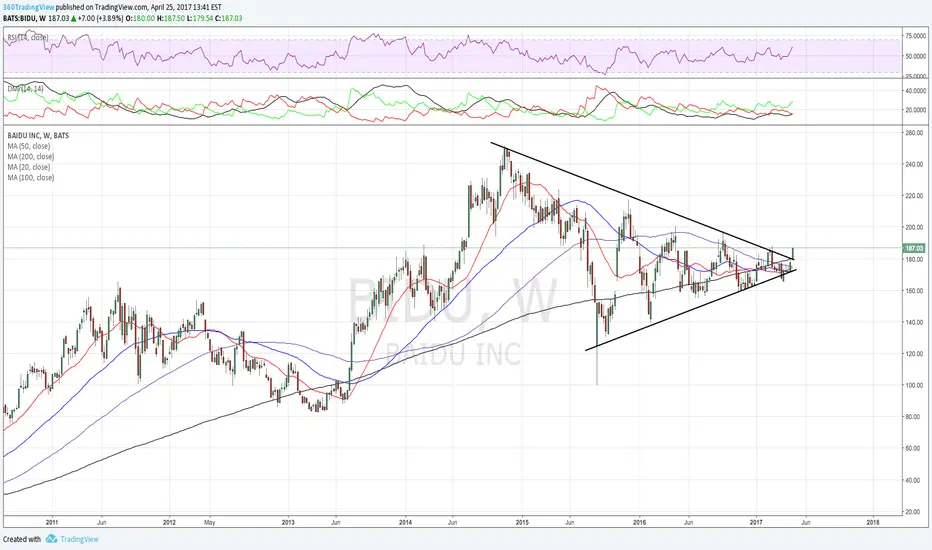This screenshot has width=932, height=550.
Task: Click the H:187.50 high price value
Action: tap(171, 18)
